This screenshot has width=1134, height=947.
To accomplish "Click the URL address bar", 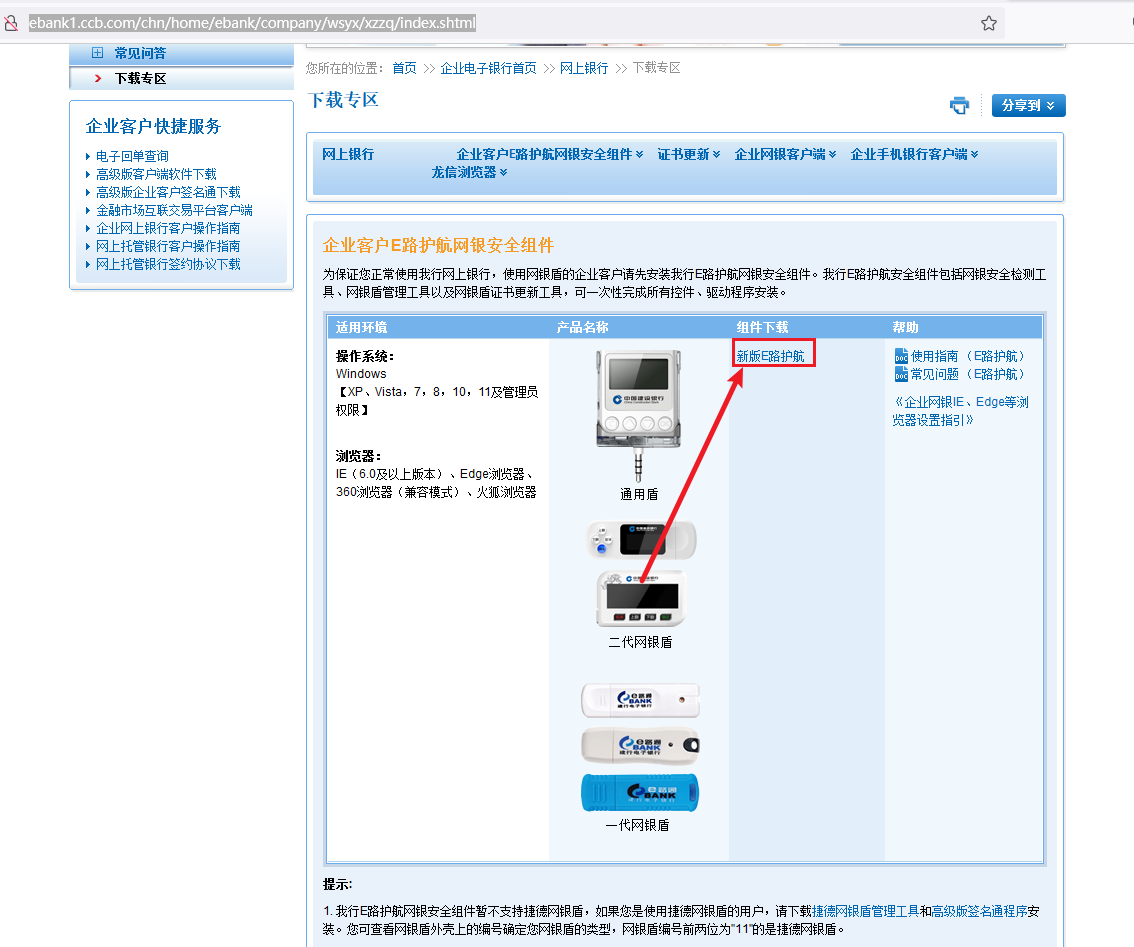I will tap(500, 23).
